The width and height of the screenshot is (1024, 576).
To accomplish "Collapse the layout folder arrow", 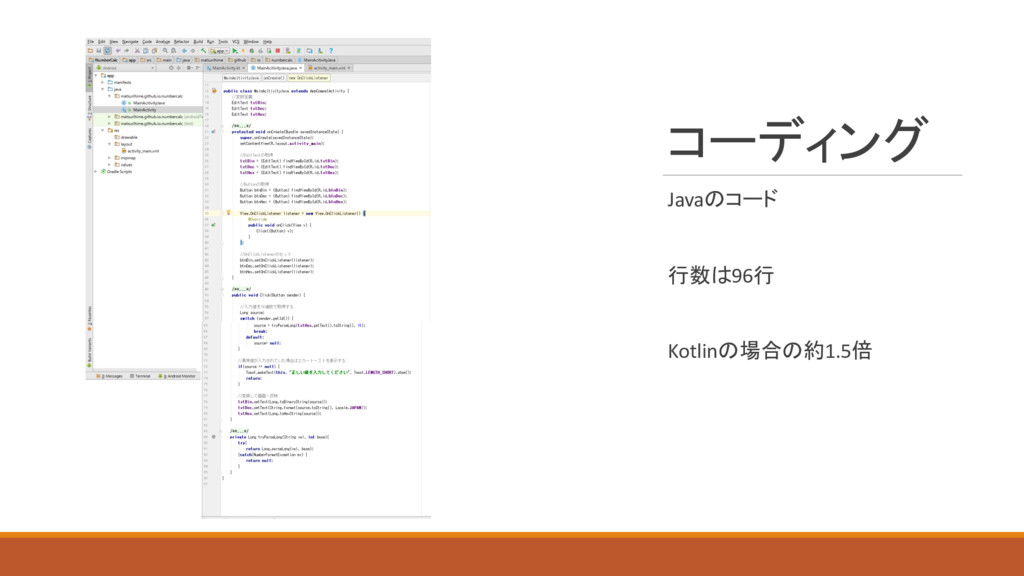I will click(109, 144).
